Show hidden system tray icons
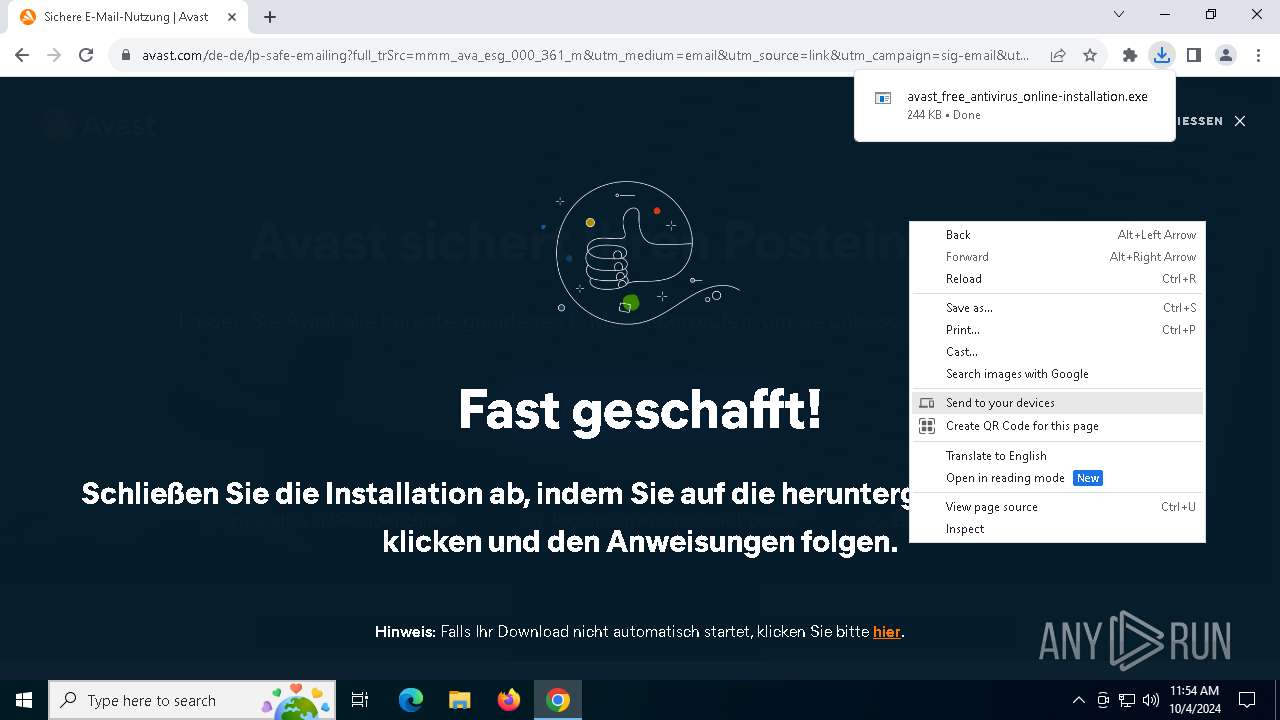The image size is (1280, 720). click(x=1078, y=700)
